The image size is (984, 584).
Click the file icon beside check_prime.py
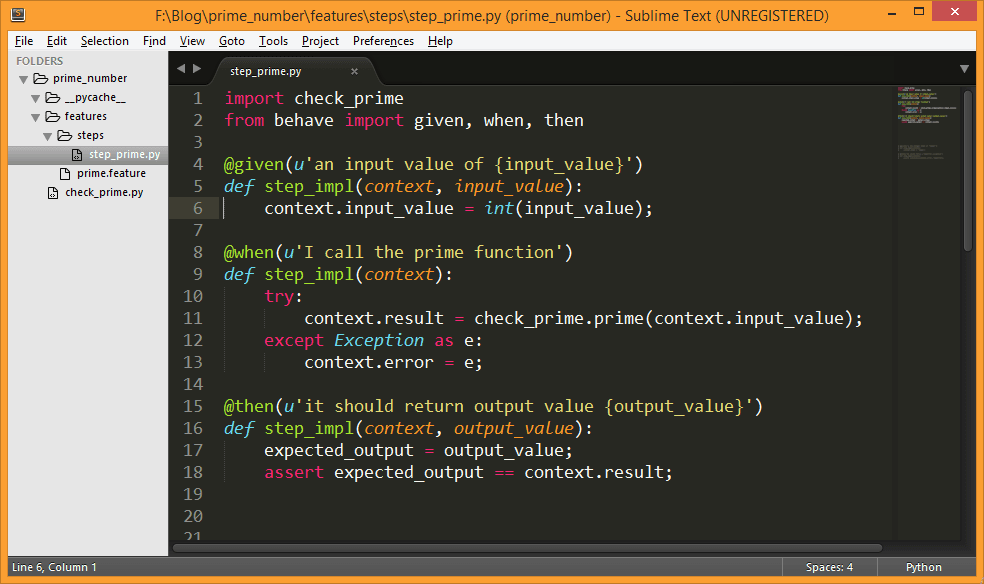click(54, 192)
